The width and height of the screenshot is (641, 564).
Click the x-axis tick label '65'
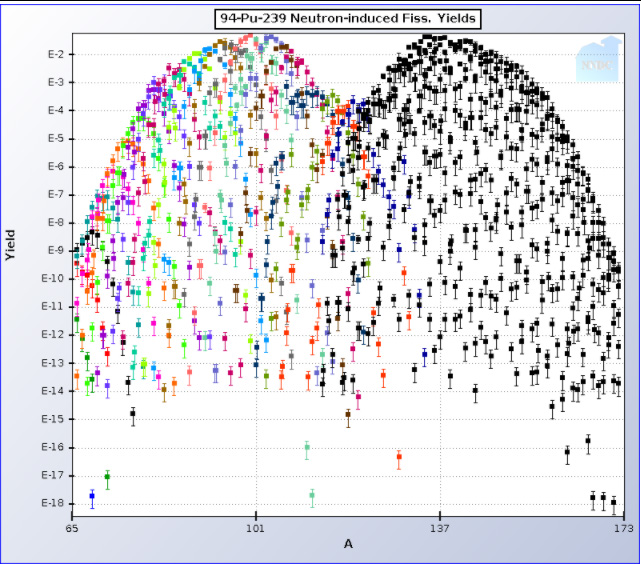[72, 528]
